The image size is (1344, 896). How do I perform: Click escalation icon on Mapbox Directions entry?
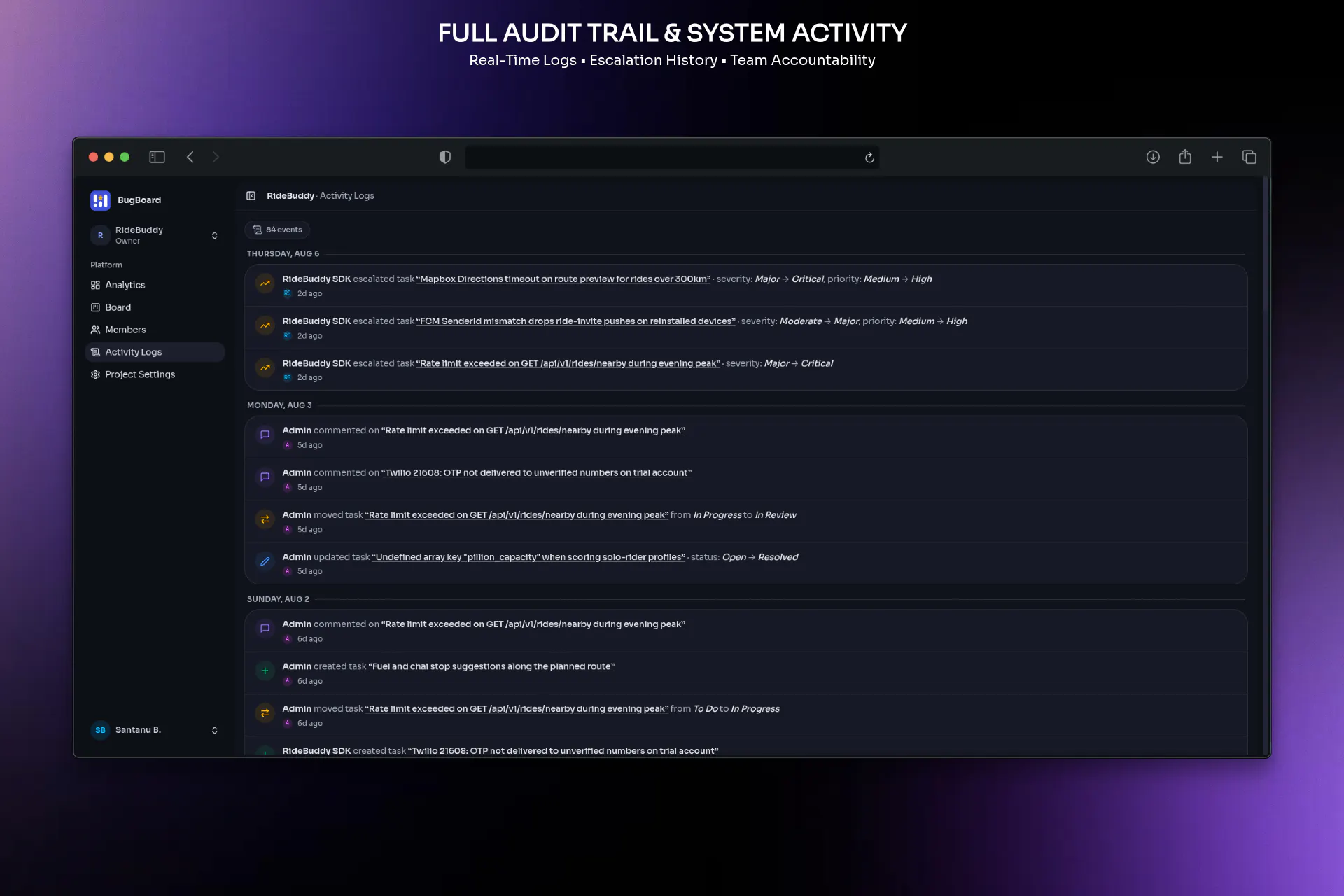tap(265, 283)
